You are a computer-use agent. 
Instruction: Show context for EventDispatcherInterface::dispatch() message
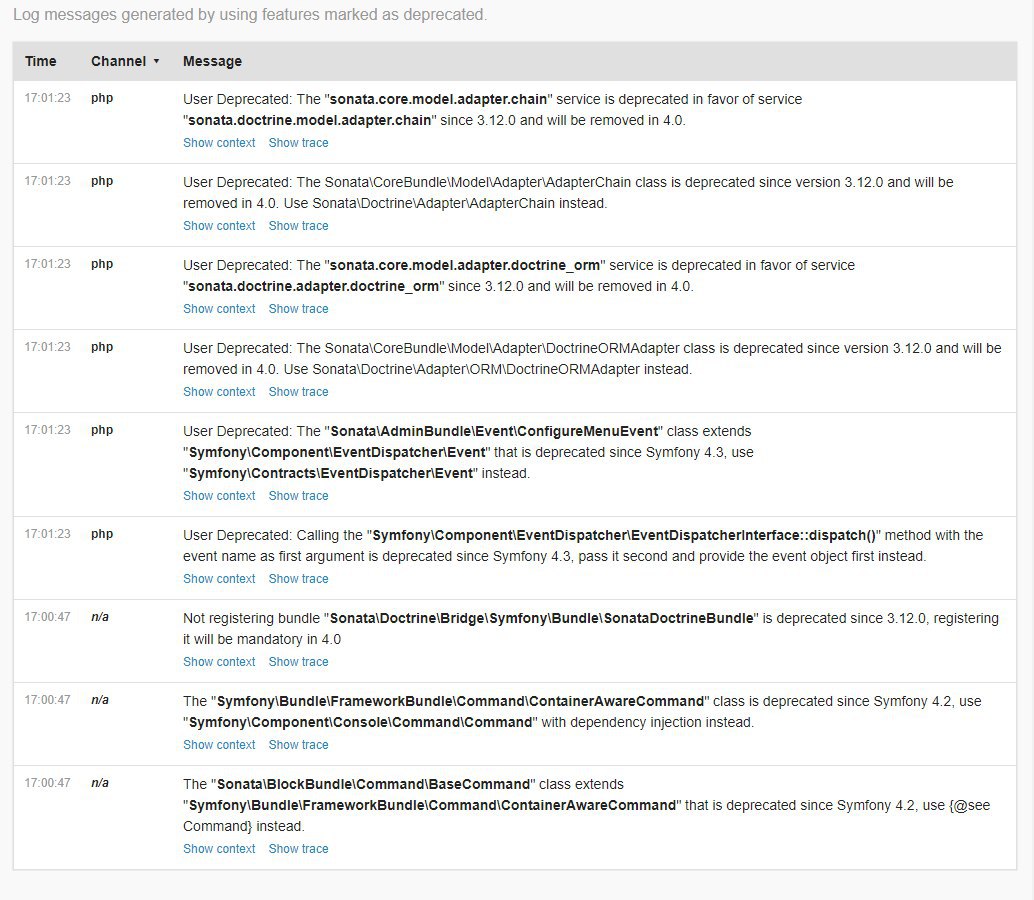click(x=219, y=579)
